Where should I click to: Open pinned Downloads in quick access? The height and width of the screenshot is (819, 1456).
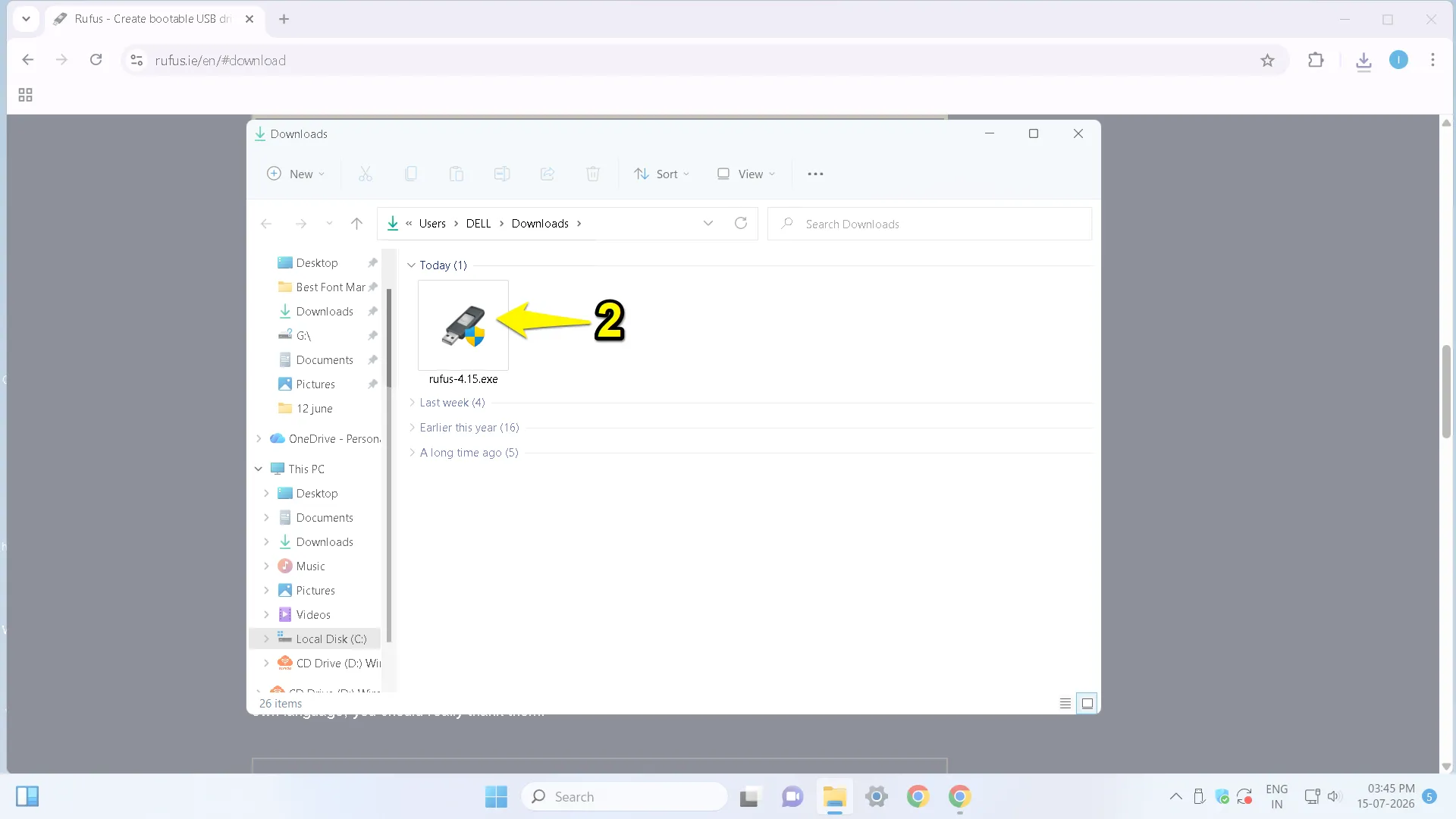[325, 311]
